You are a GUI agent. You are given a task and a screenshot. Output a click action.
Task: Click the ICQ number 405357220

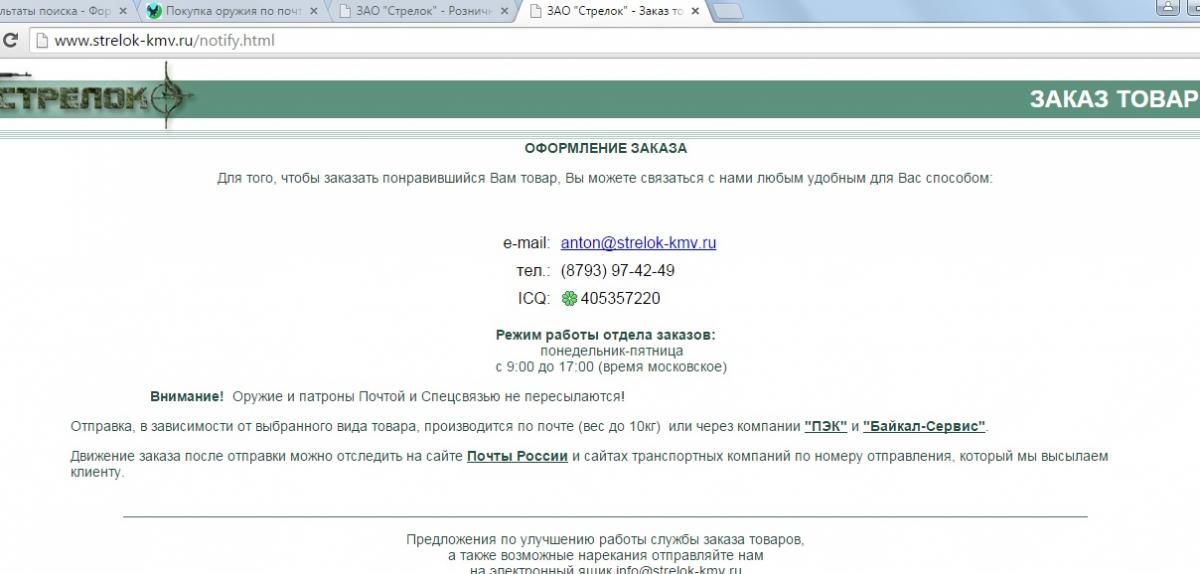[x=620, y=298]
